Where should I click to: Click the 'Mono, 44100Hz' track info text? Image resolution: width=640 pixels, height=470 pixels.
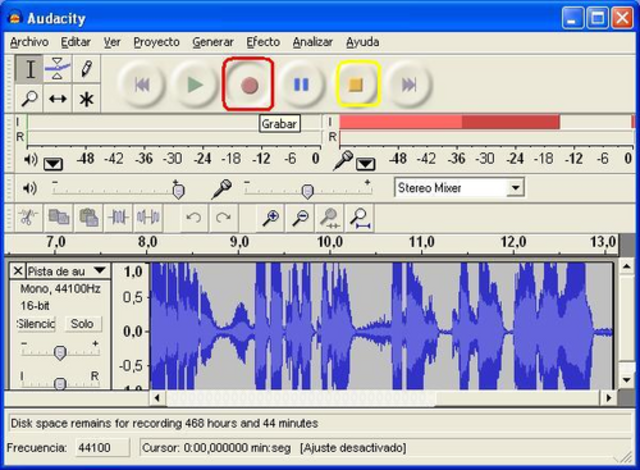[x=60, y=289]
